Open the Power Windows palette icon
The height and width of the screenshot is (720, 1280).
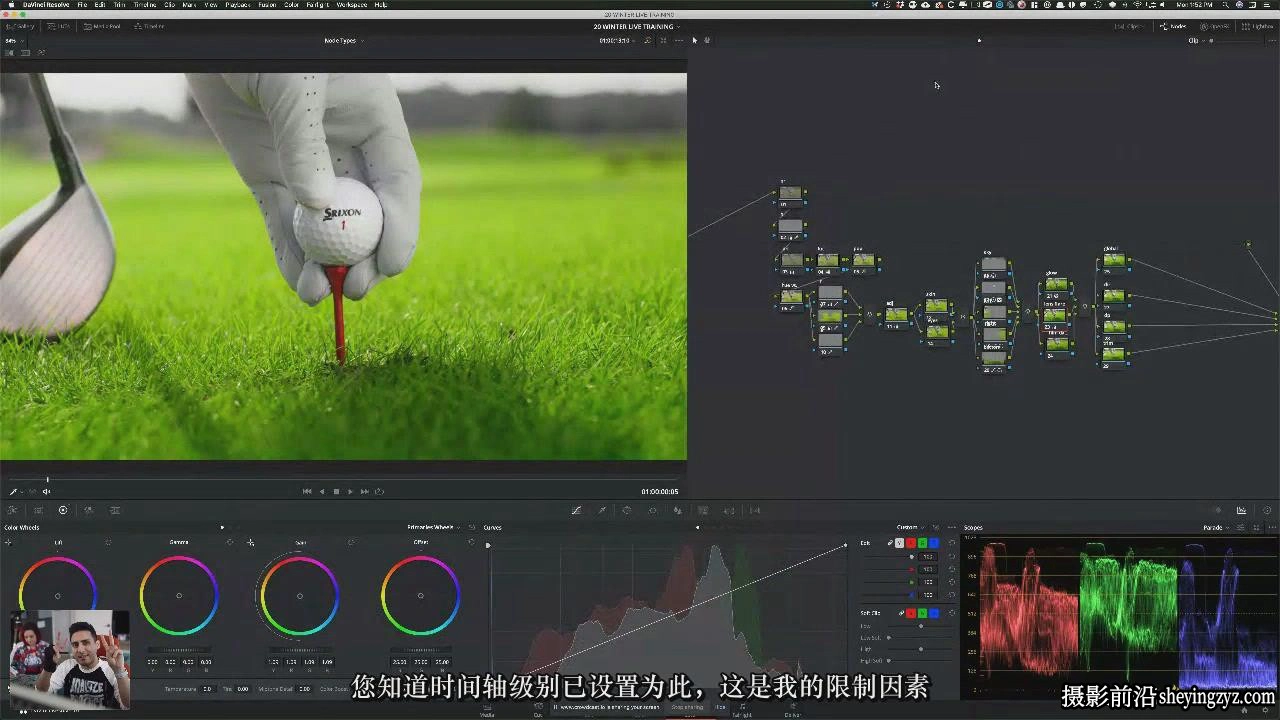[627, 510]
